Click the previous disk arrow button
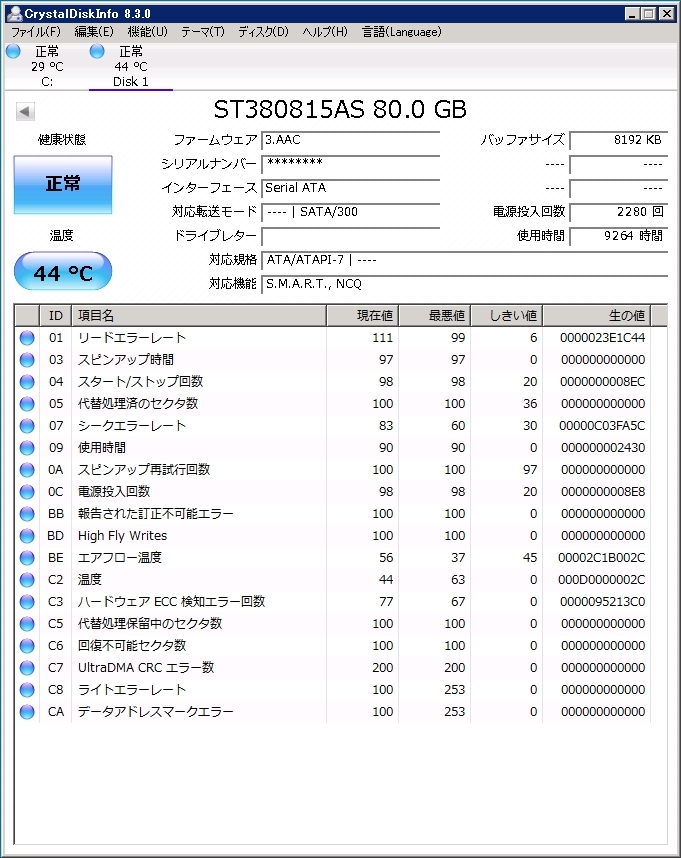The image size is (681, 858). pos(25,112)
